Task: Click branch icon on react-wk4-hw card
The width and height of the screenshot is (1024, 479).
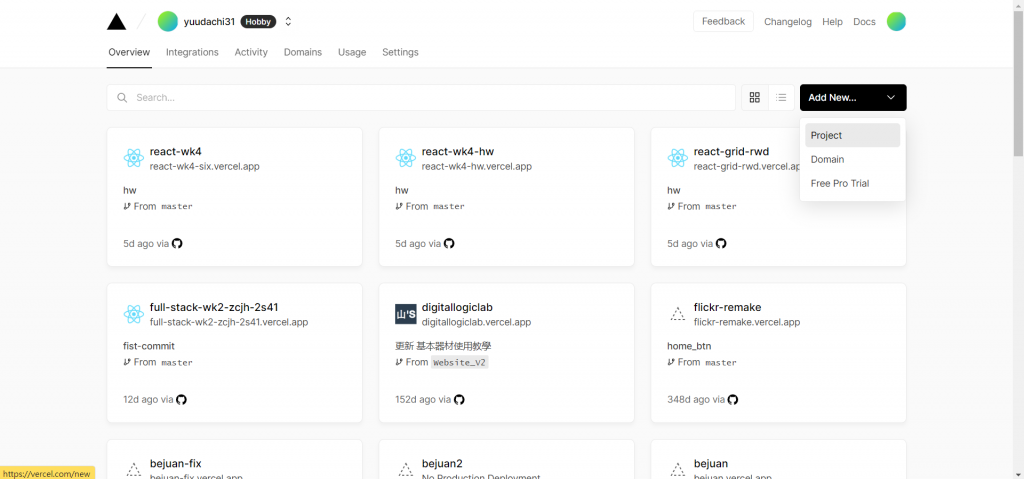Action: coord(399,206)
